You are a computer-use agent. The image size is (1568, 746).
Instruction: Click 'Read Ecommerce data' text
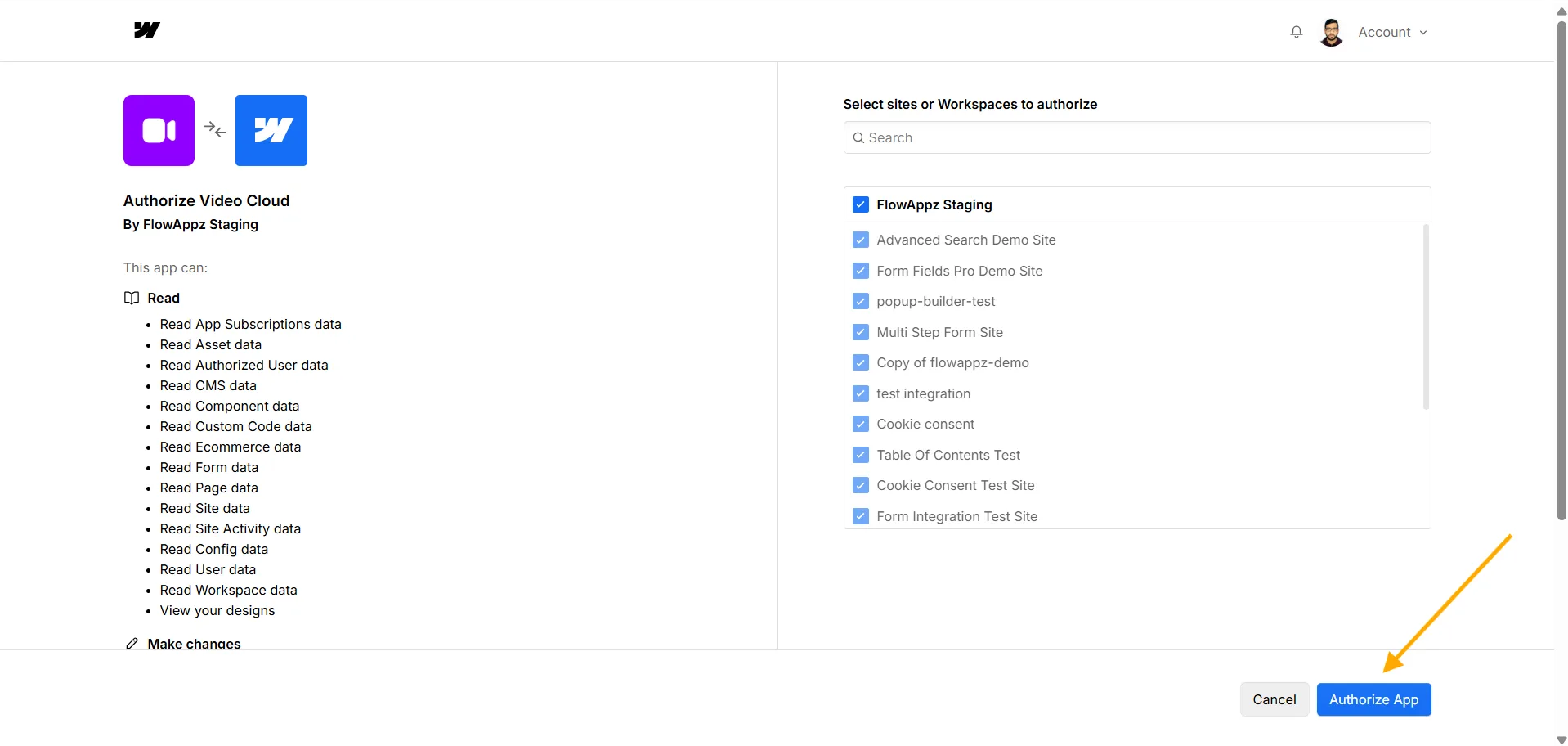click(x=231, y=447)
